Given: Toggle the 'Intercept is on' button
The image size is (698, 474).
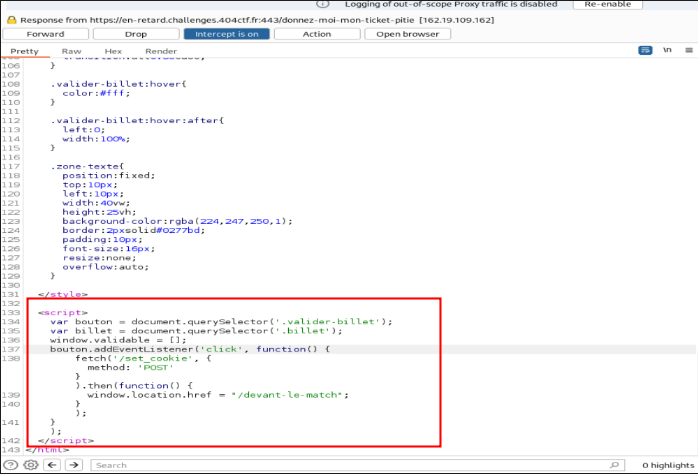Looking at the screenshot, I should coord(226,34).
